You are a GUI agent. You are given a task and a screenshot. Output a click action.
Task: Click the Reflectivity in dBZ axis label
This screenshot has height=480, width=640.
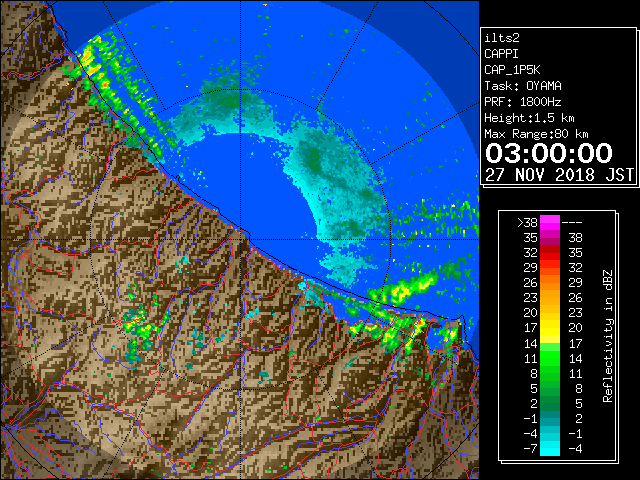point(608,336)
